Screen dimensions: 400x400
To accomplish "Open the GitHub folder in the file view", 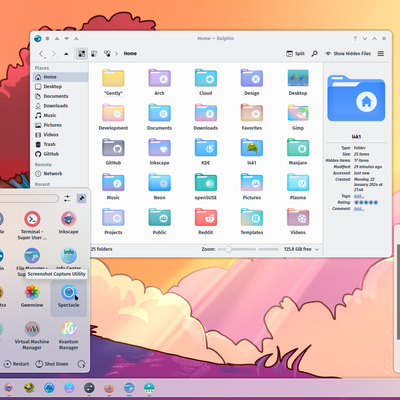I will [113, 152].
